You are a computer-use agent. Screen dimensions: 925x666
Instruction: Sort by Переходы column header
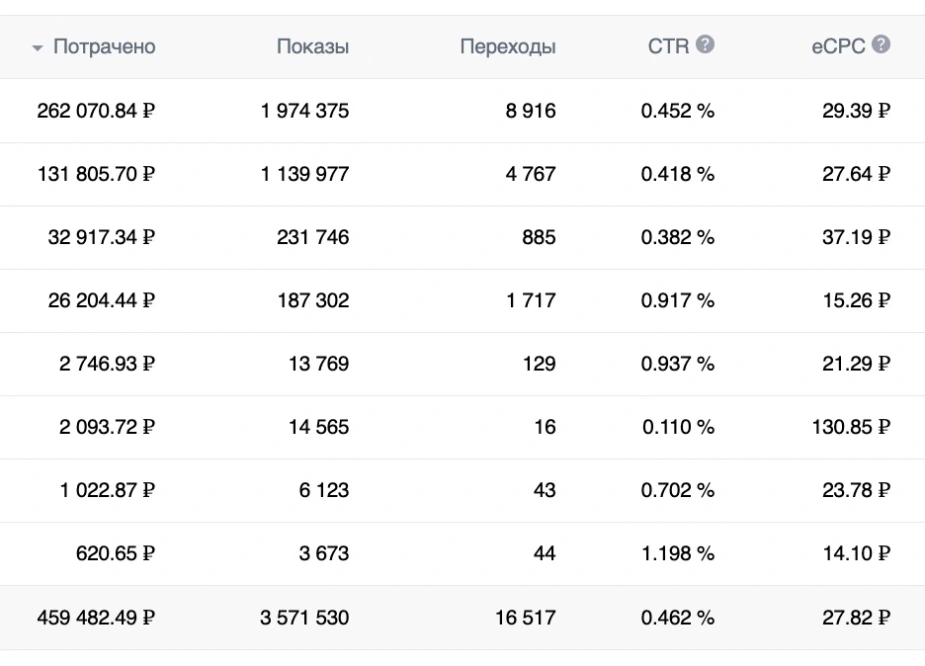tap(508, 47)
